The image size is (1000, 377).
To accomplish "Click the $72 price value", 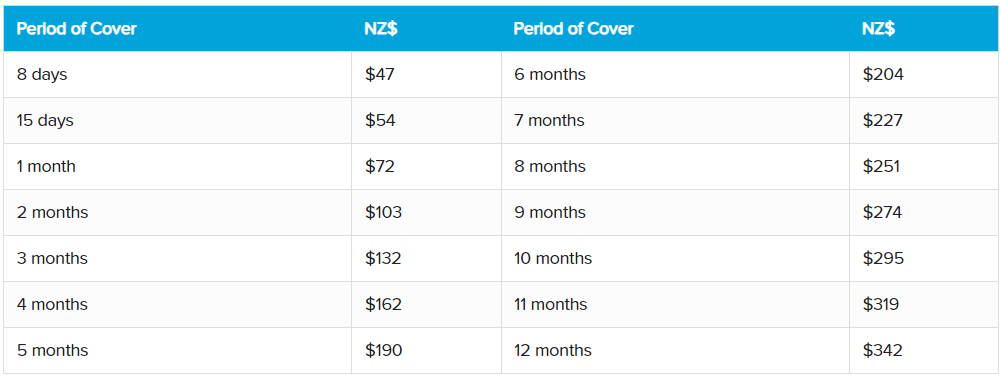I will (x=380, y=166).
